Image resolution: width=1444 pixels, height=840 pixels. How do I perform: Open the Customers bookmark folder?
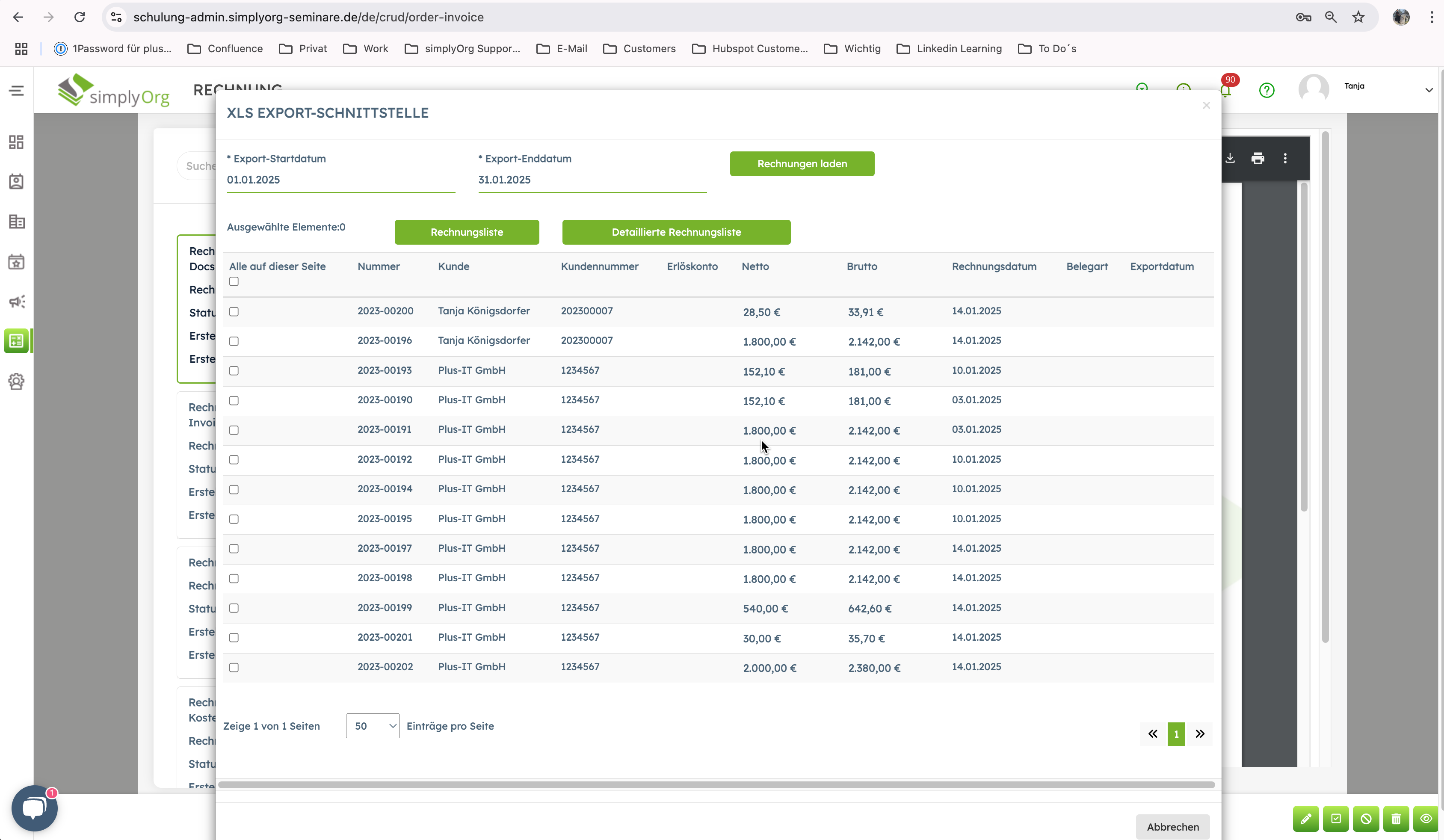click(639, 49)
